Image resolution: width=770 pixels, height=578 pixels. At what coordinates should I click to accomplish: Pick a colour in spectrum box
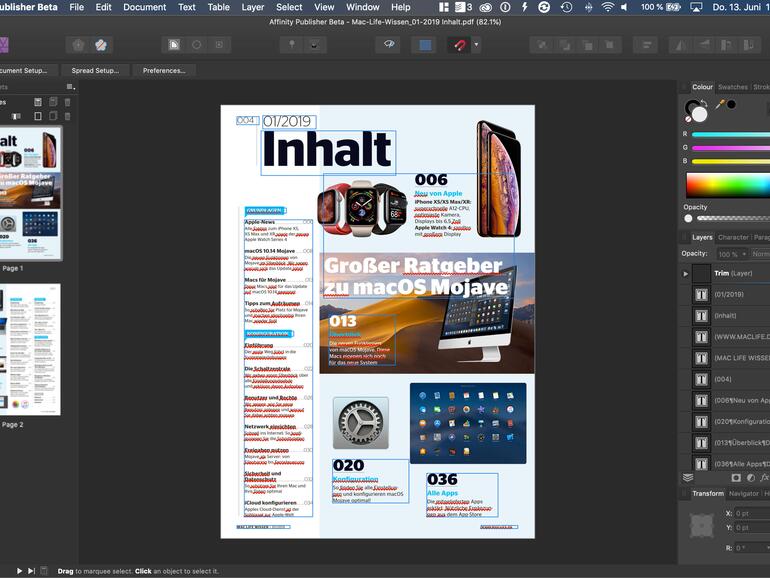(x=728, y=185)
